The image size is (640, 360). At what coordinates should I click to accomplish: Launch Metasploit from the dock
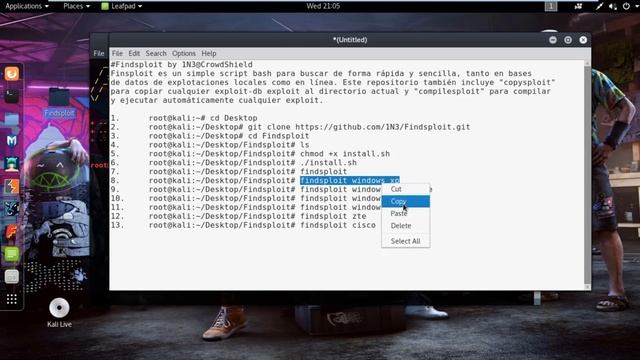click(x=11, y=141)
